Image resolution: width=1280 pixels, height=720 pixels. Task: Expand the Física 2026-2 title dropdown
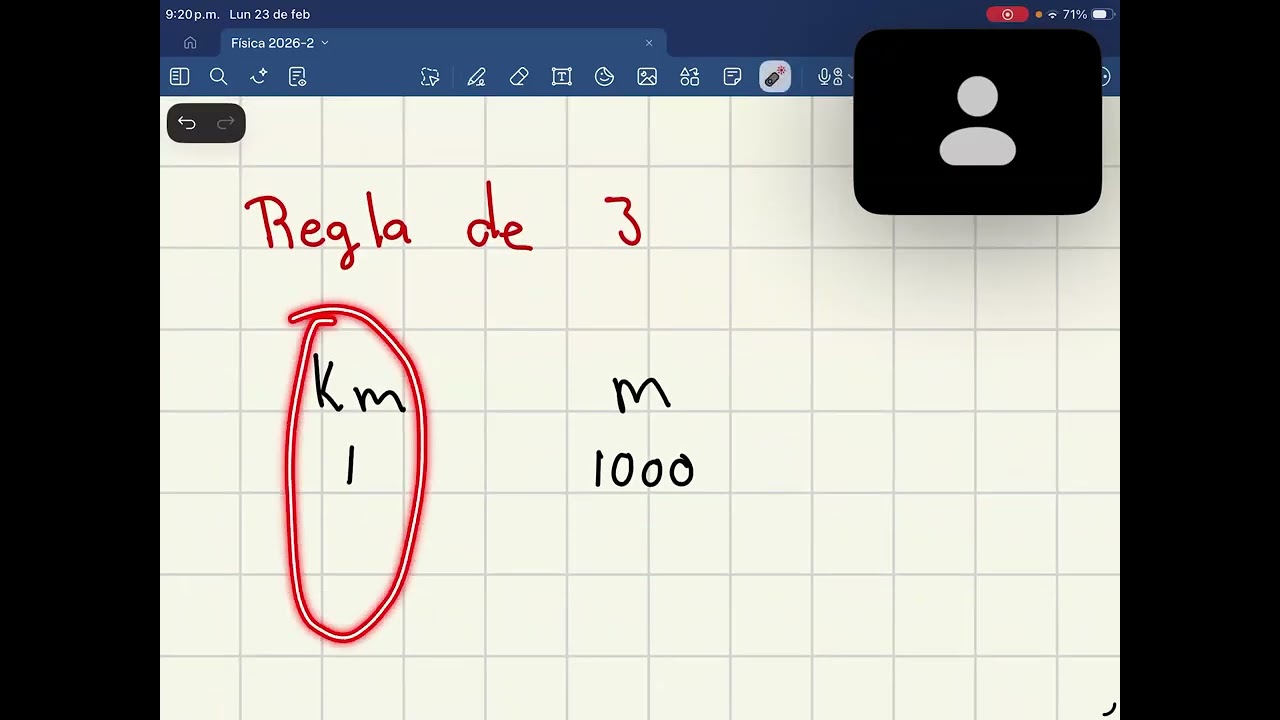[x=325, y=43]
